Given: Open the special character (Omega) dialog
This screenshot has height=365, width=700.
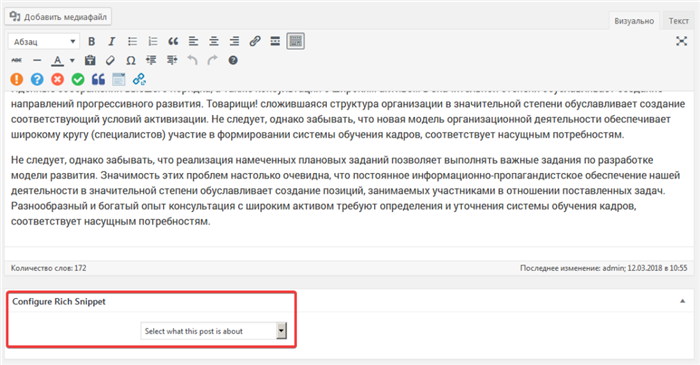Looking at the screenshot, I should 131,60.
